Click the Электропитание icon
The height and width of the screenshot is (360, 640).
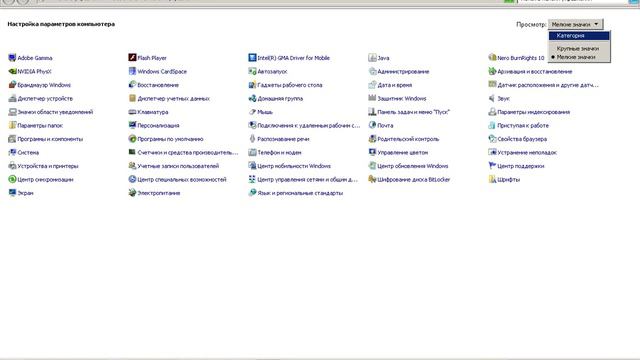pos(132,193)
